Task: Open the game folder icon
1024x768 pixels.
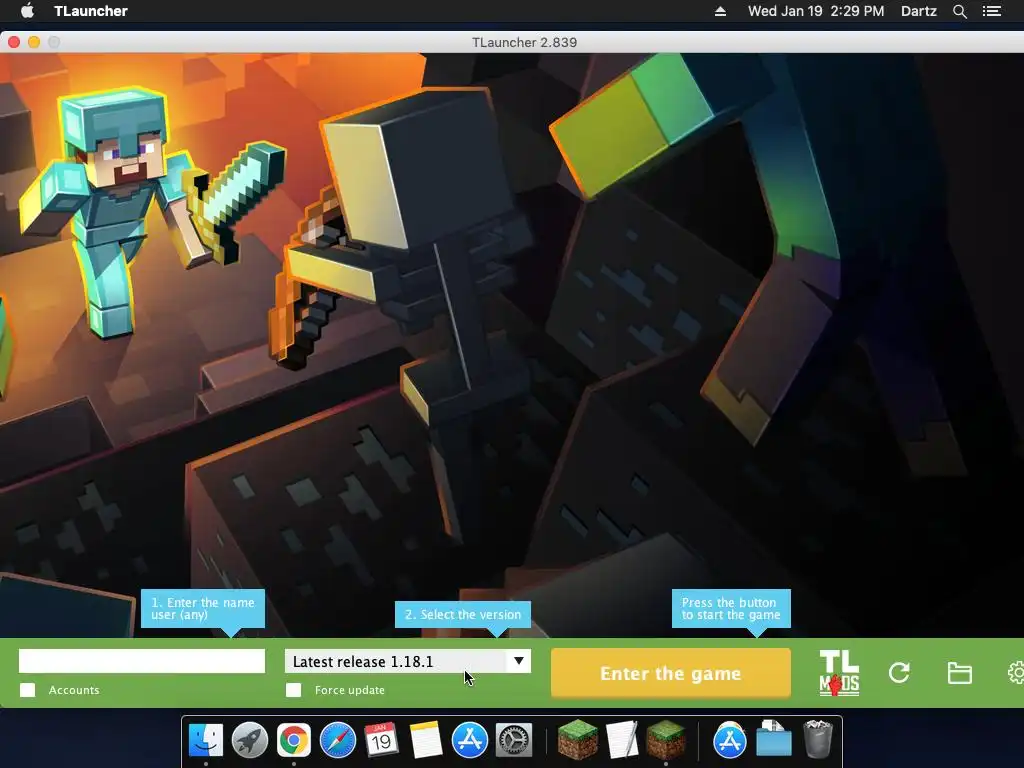Action: [x=959, y=673]
